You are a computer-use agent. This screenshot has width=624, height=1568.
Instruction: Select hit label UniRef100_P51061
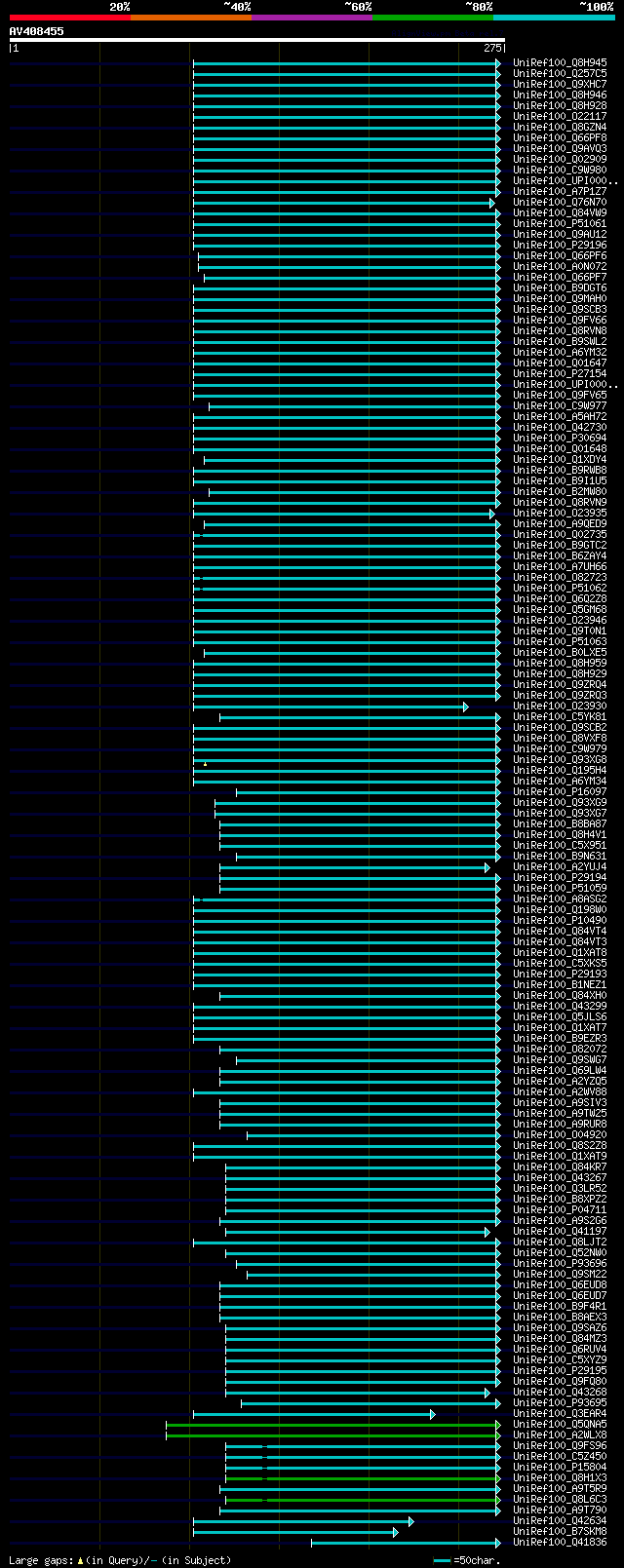[560, 224]
